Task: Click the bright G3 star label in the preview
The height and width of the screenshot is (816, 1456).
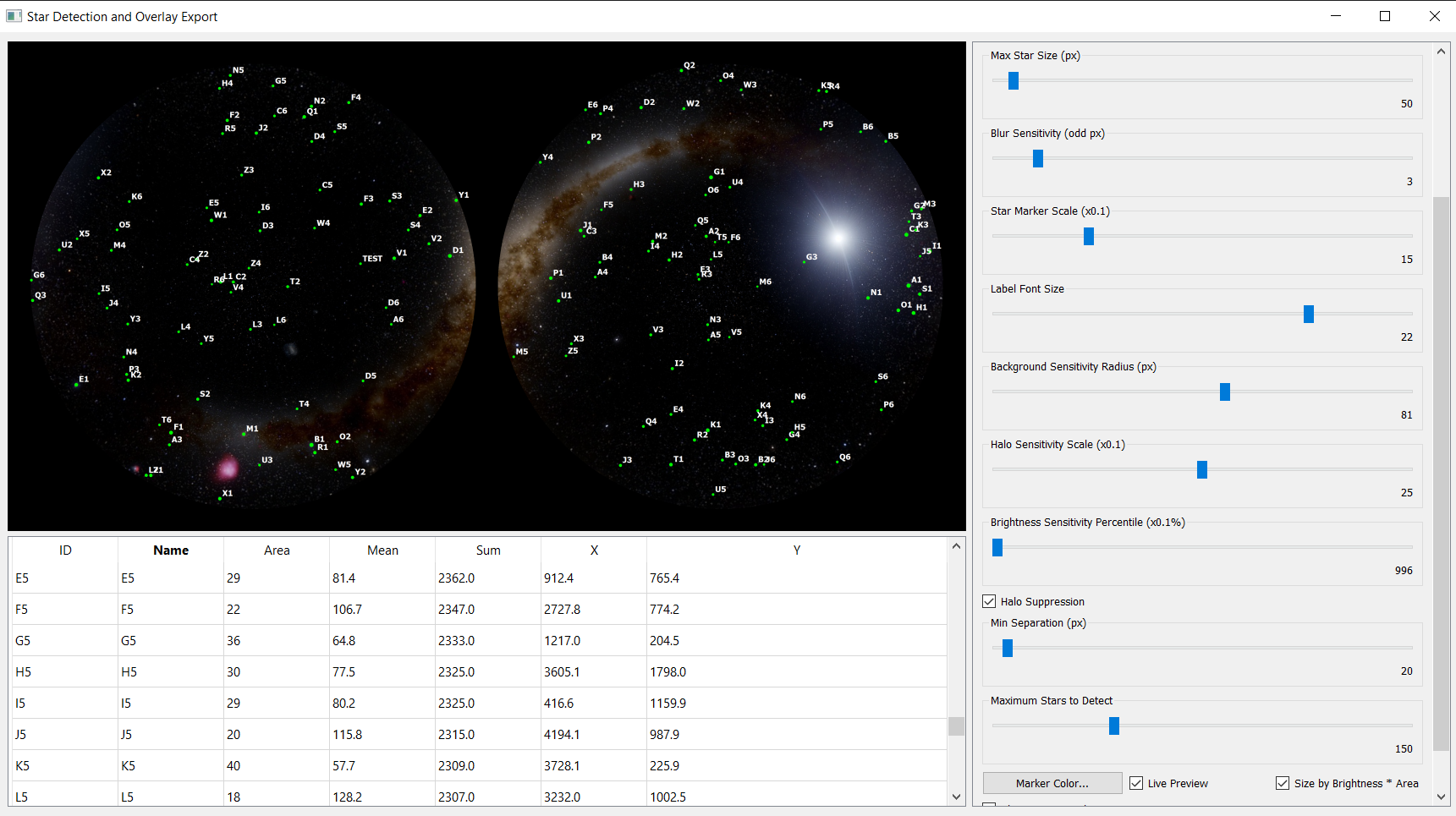Action: click(x=811, y=256)
